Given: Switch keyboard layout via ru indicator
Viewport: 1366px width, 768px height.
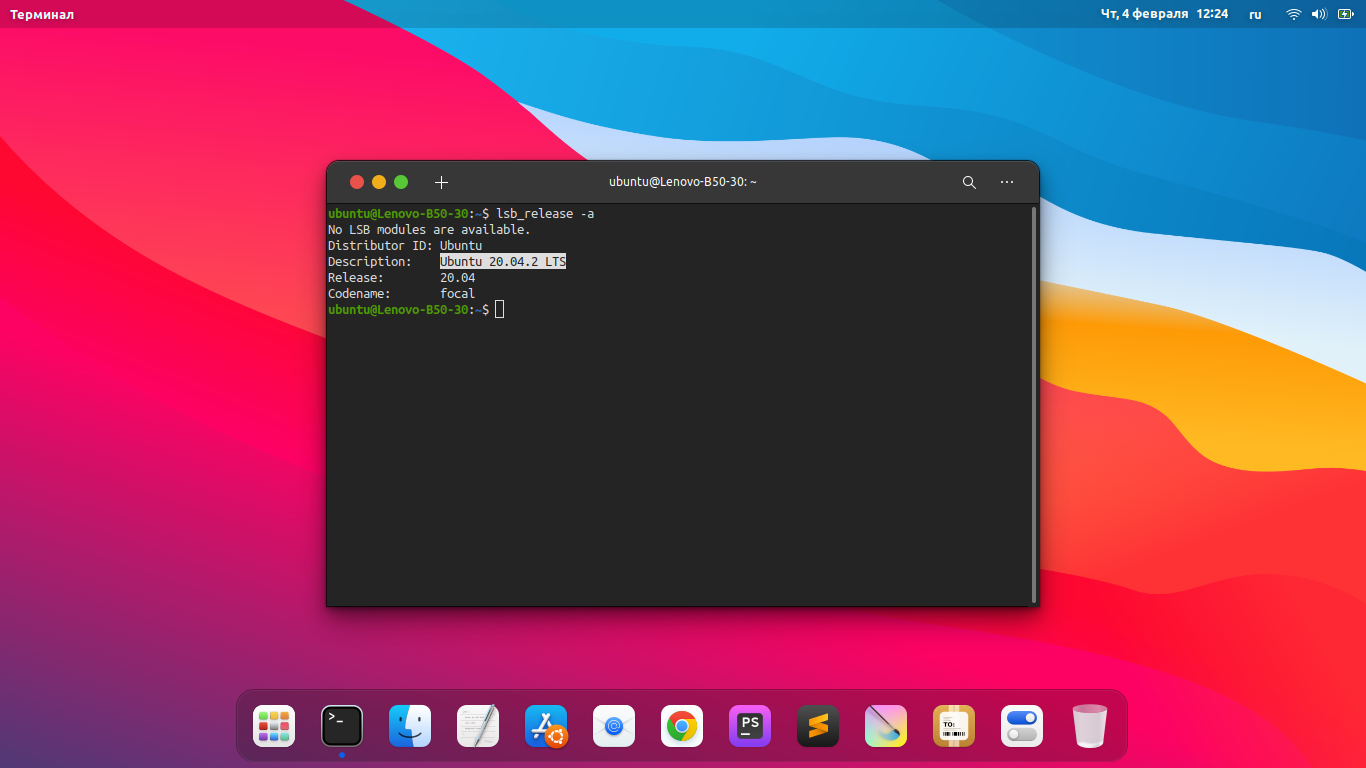Looking at the screenshot, I should [1255, 14].
